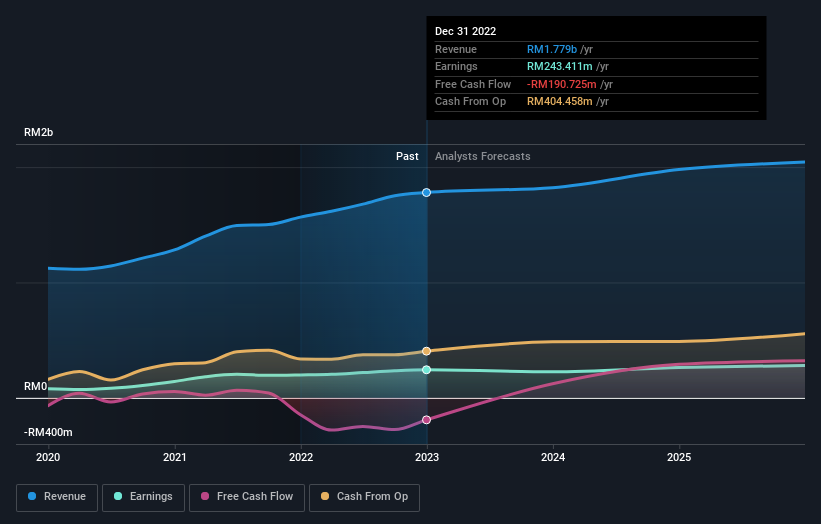Toggle the Earnings legend series
821x524 pixels.
[x=143, y=497]
